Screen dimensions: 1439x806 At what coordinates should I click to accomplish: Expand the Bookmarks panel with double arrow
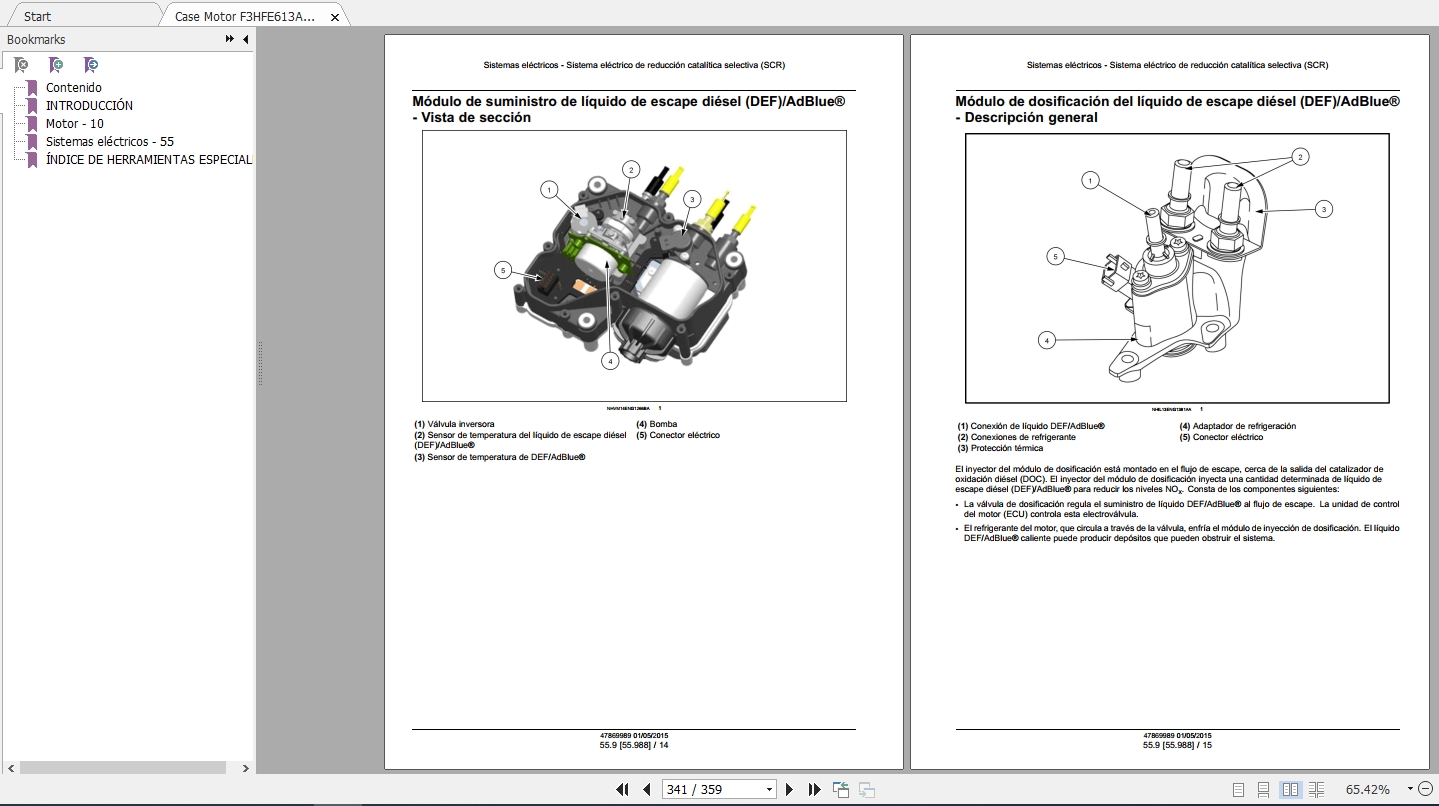[230, 39]
